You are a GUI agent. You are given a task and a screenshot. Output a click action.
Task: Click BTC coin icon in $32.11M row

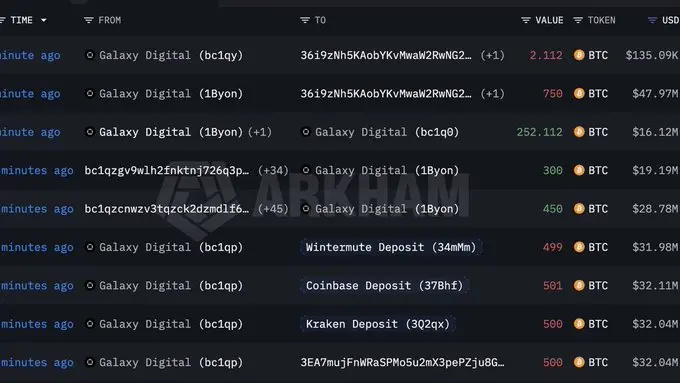tap(579, 285)
